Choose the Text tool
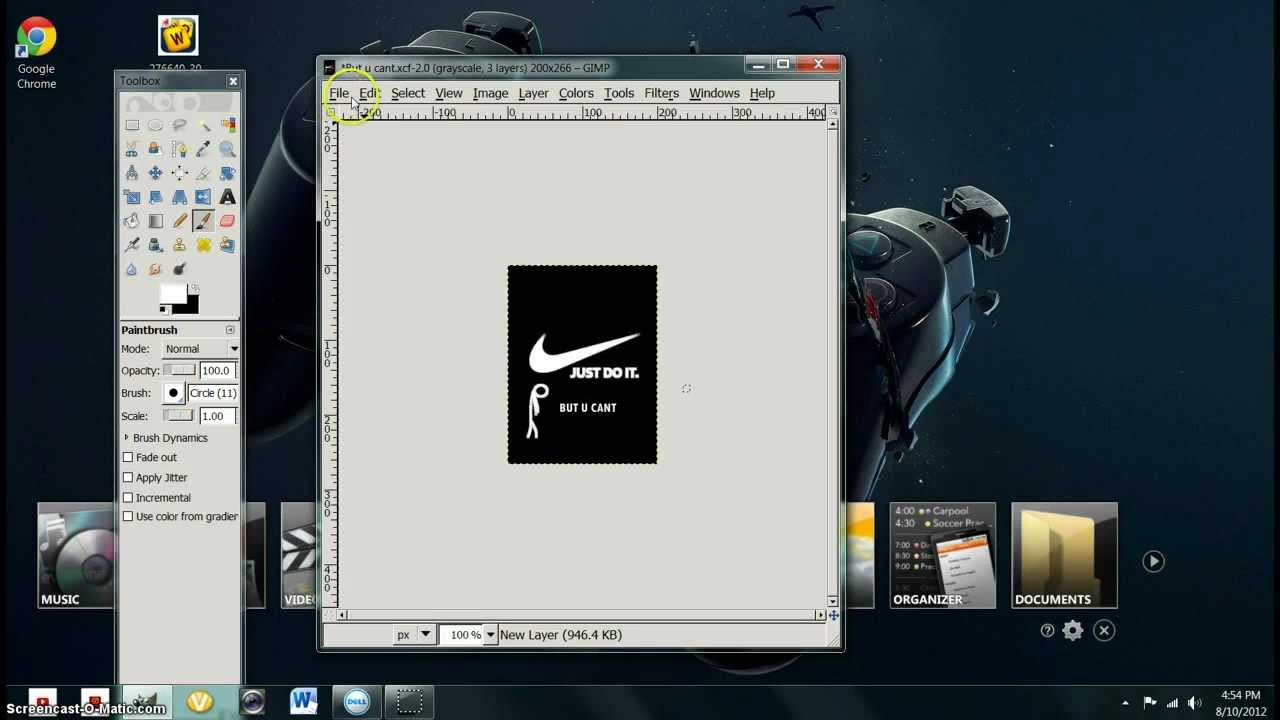The width and height of the screenshot is (1280, 720). pyautogui.click(x=227, y=197)
